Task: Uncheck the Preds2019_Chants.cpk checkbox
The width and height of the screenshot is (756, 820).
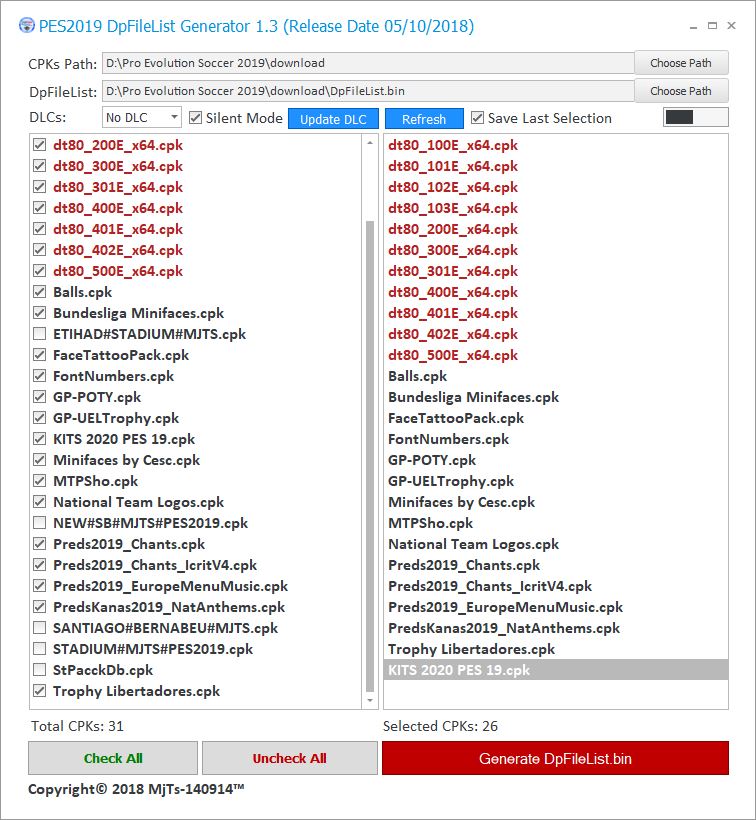Action: point(40,544)
